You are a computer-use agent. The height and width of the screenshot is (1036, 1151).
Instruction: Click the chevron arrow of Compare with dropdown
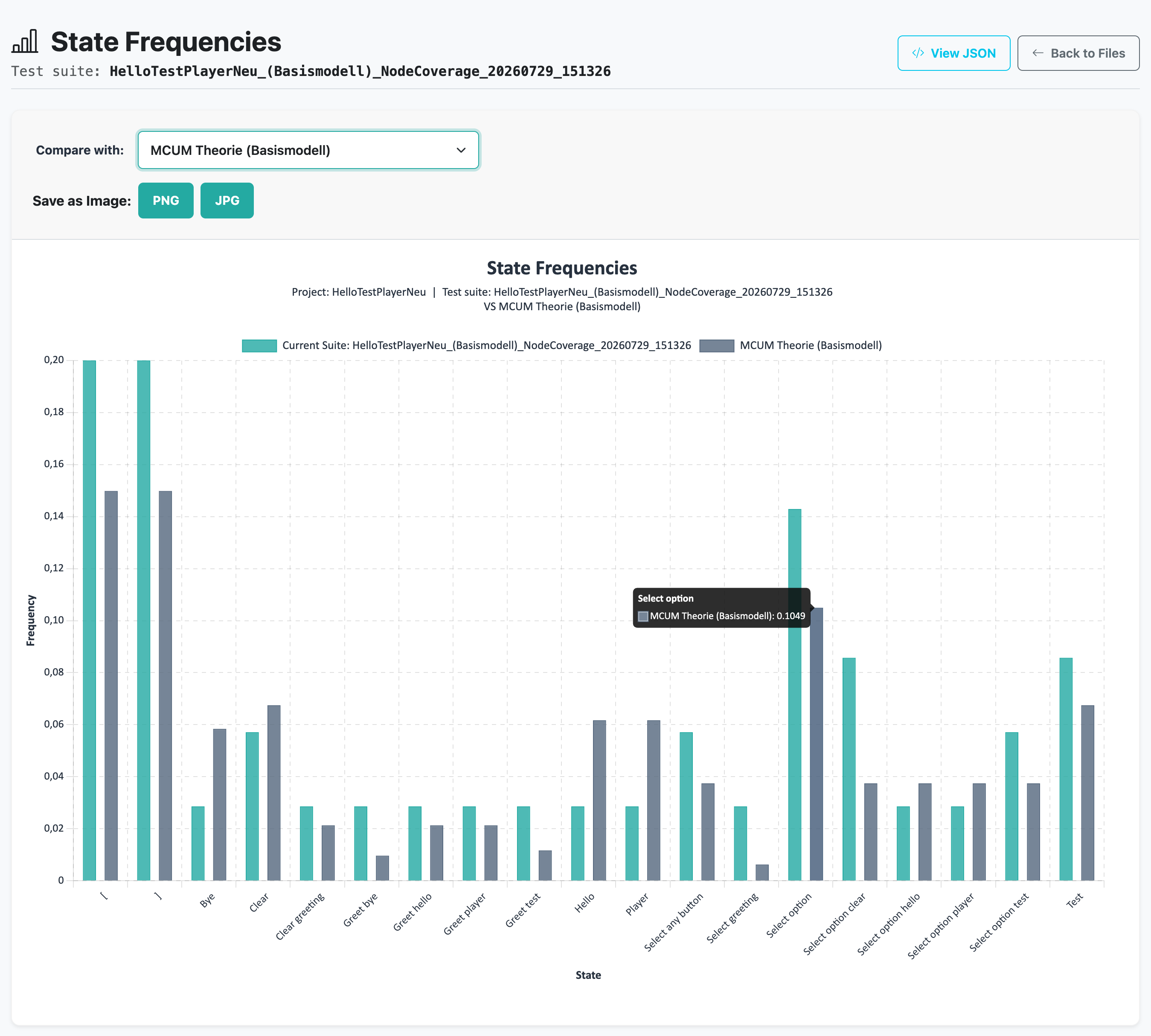click(461, 150)
